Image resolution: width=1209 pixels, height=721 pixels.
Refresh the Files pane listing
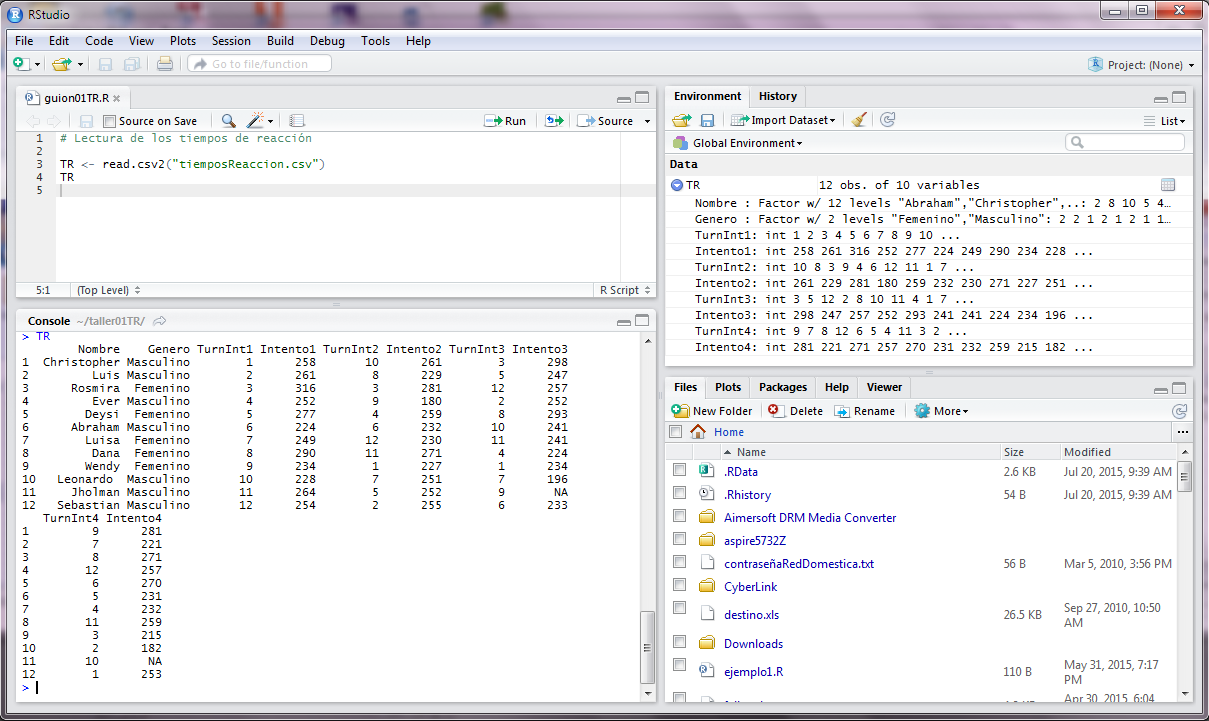point(1180,411)
